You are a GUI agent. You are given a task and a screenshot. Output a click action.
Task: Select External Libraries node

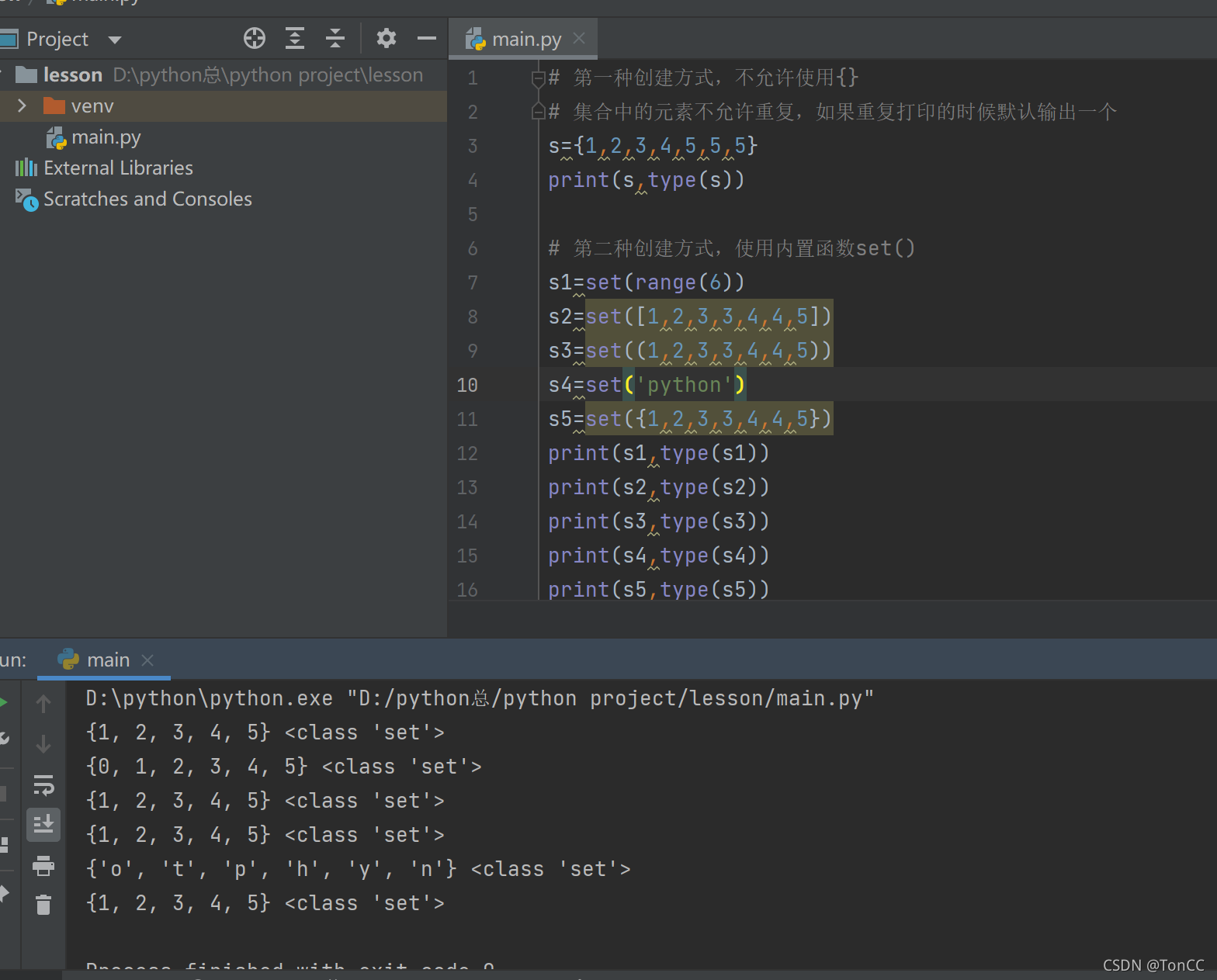pyautogui.click(x=104, y=168)
